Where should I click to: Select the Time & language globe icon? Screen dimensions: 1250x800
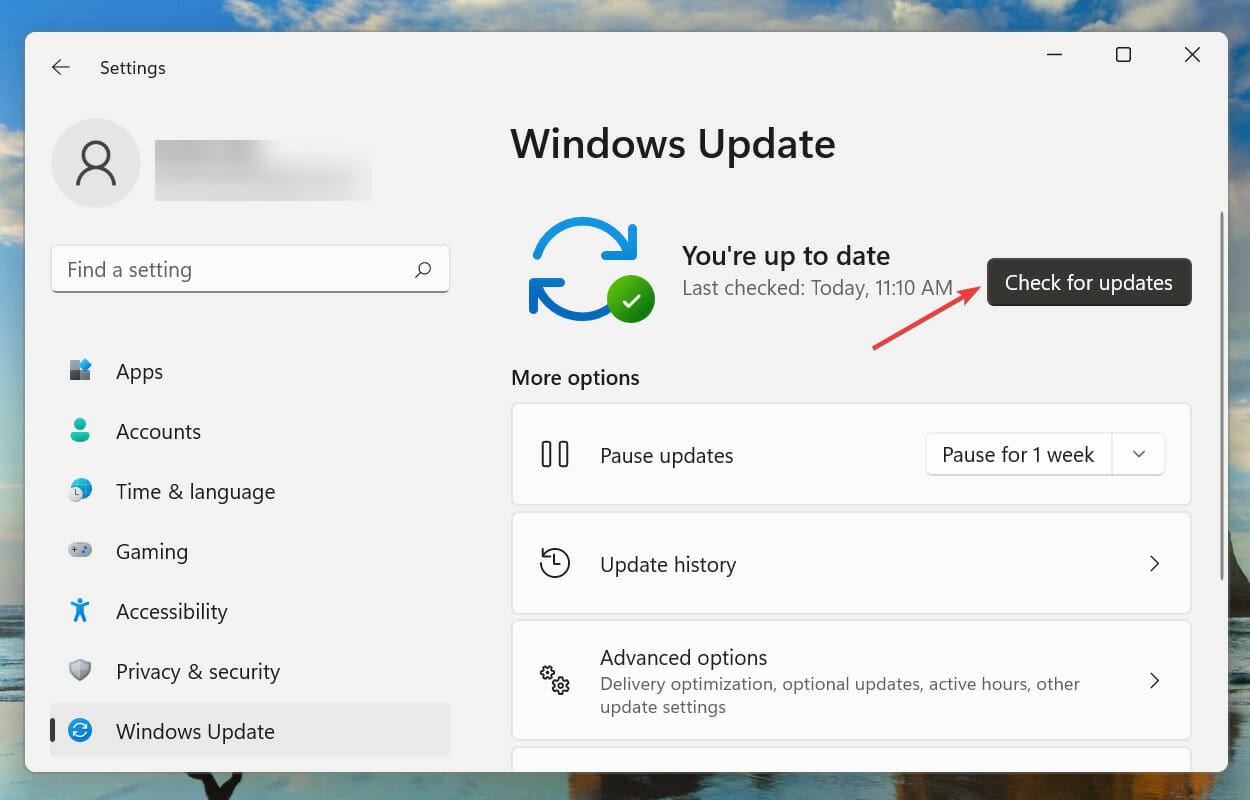tap(80, 491)
